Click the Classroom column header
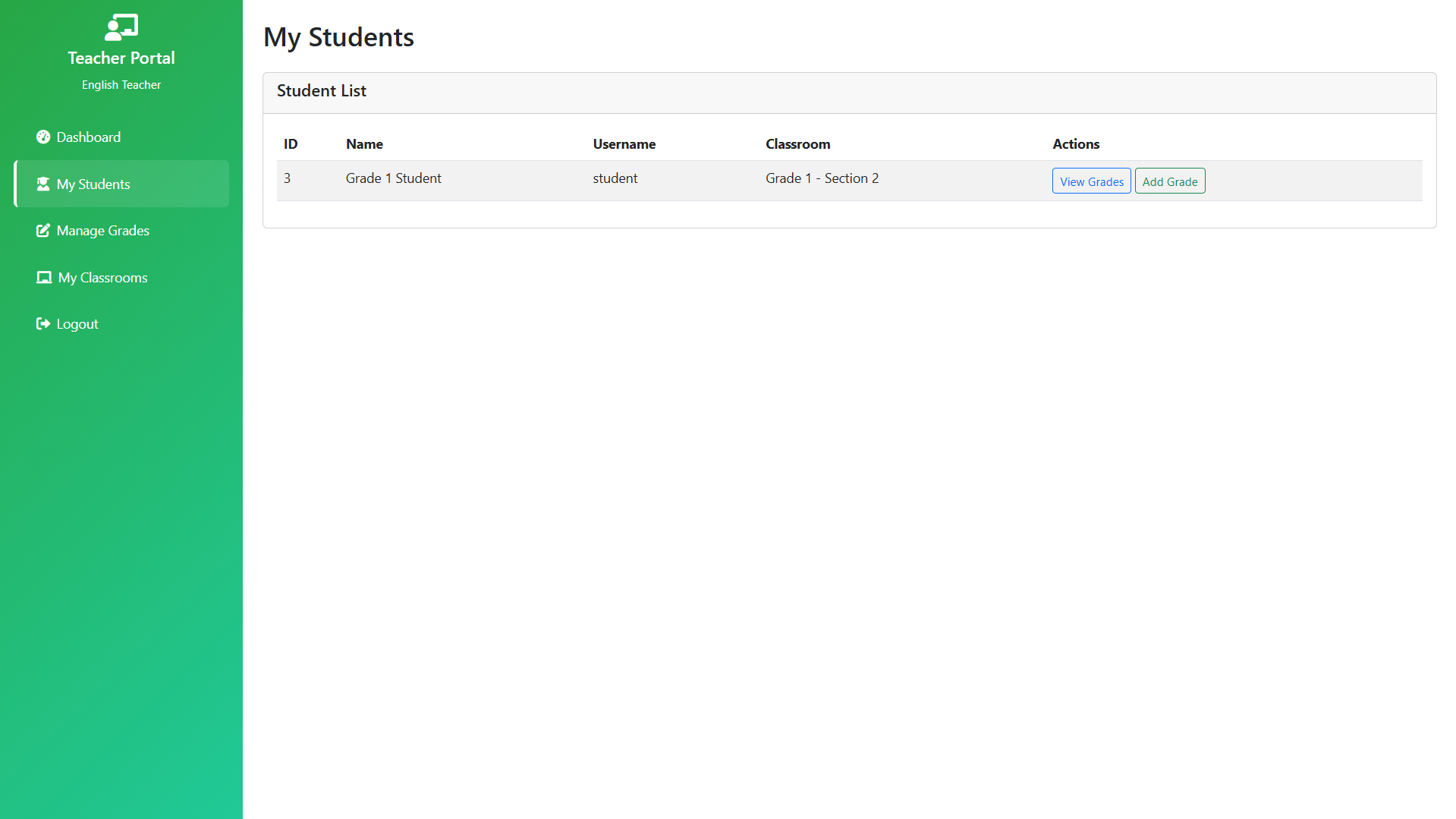The height and width of the screenshot is (819, 1456). (797, 144)
